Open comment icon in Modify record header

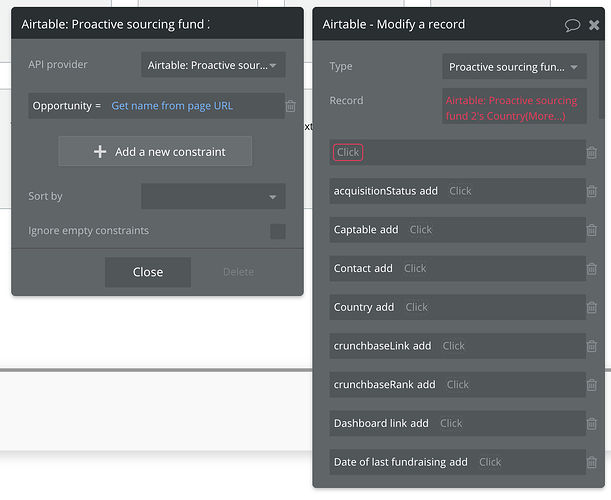(x=572, y=25)
